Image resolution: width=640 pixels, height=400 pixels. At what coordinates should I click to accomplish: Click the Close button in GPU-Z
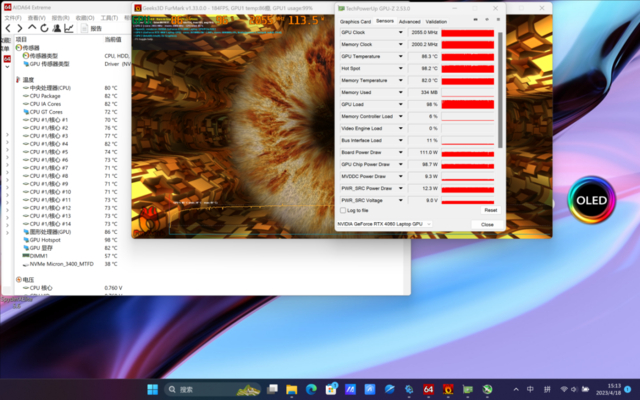[487, 224]
